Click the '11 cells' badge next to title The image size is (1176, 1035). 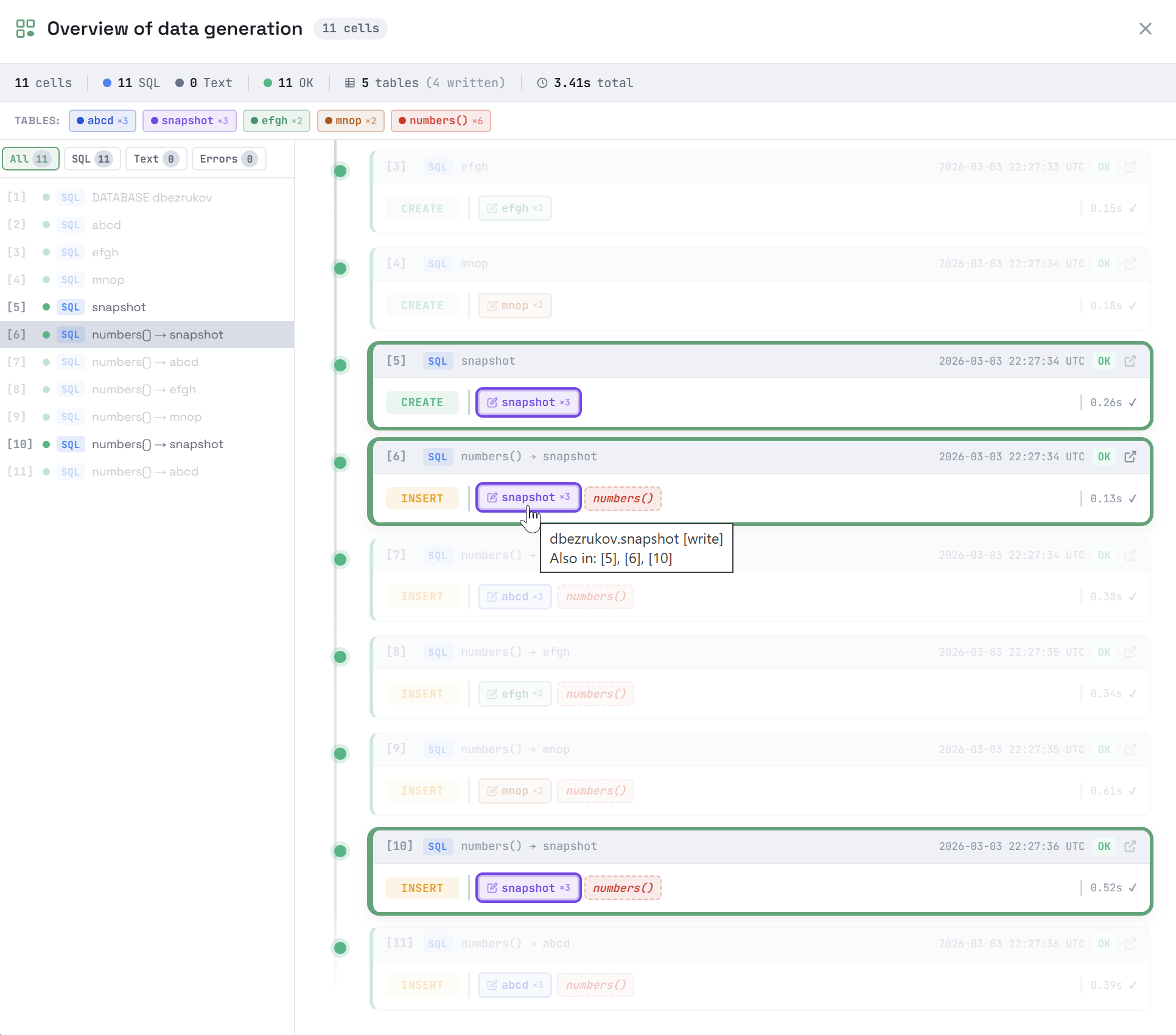(x=350, y=29)
